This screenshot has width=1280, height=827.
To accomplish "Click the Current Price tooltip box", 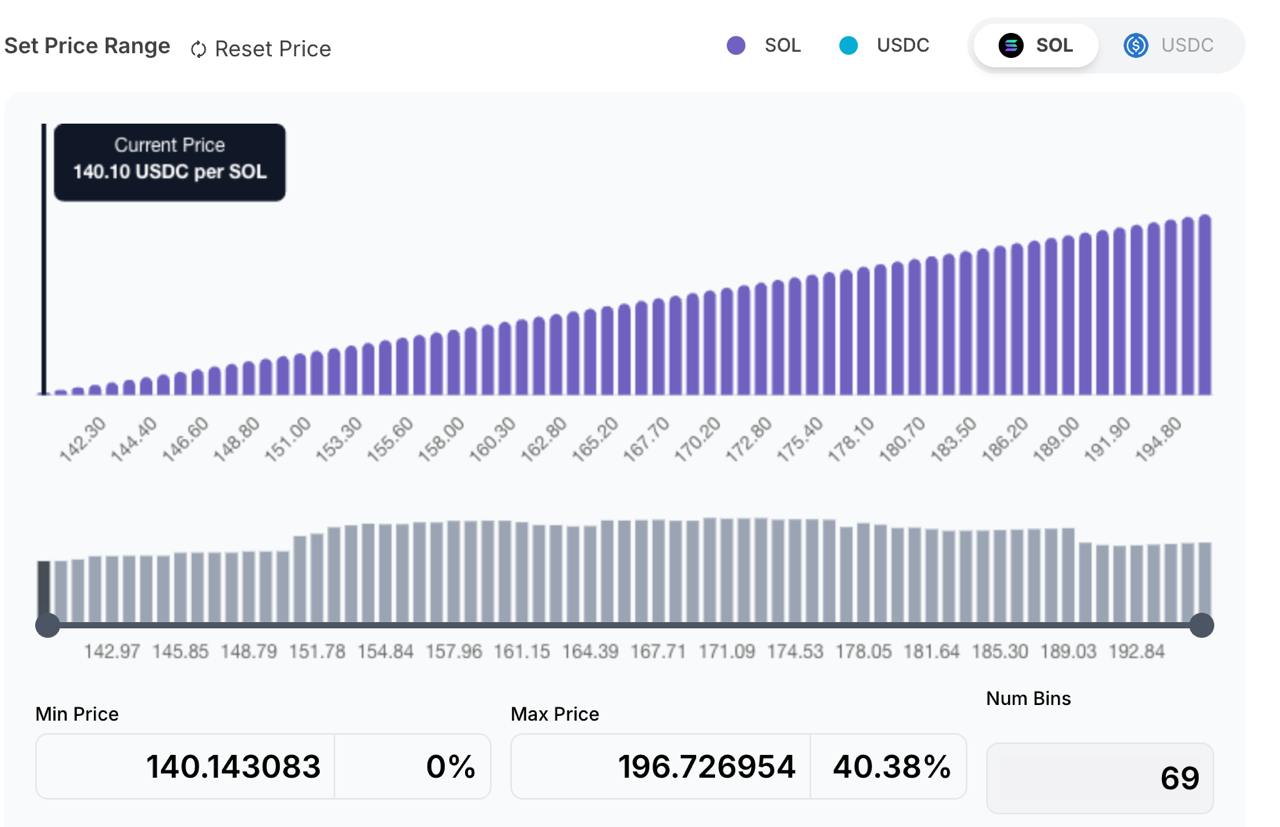I will (x=170, y=162).
